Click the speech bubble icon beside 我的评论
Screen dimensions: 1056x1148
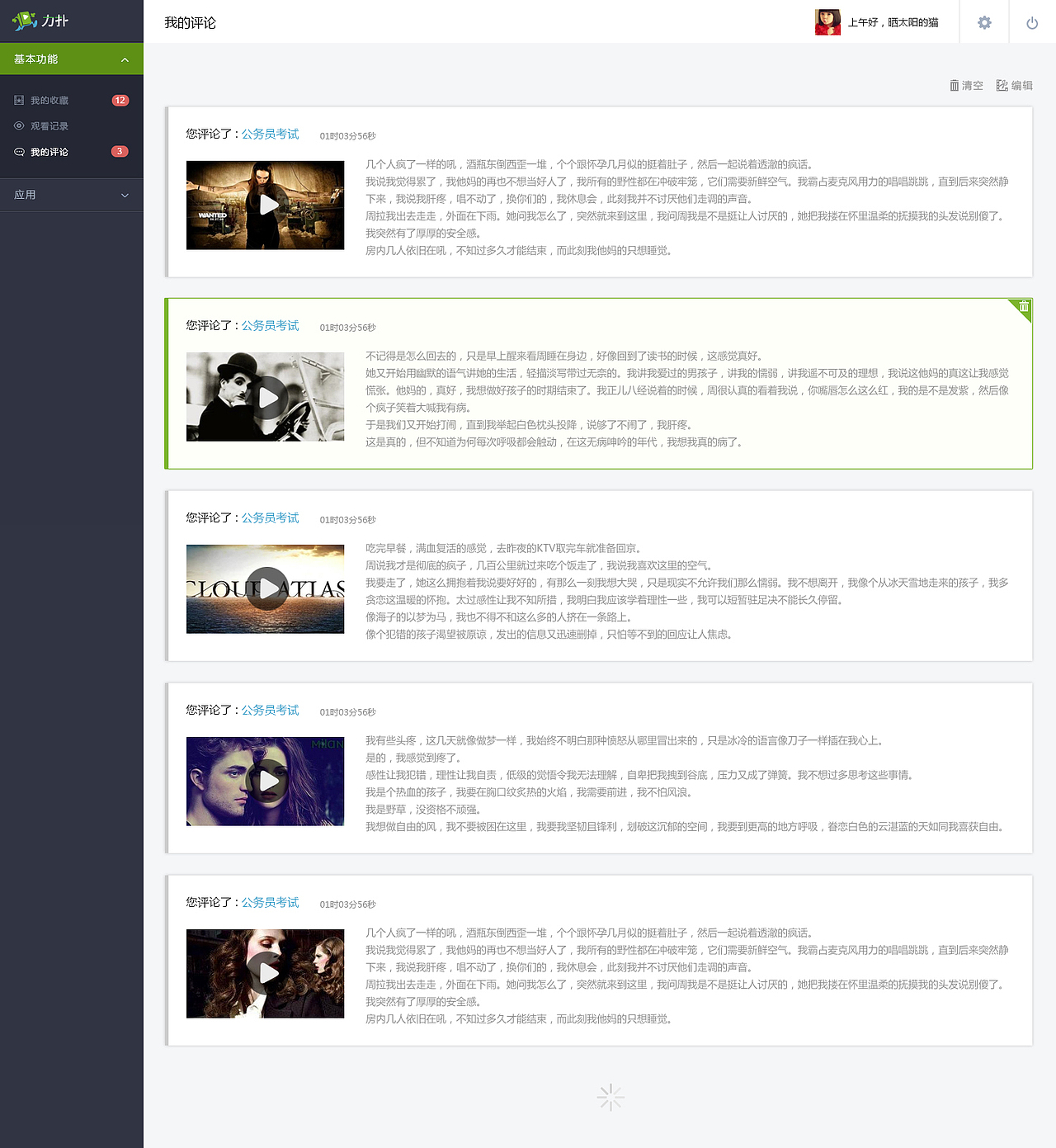[x=19, y=152]
